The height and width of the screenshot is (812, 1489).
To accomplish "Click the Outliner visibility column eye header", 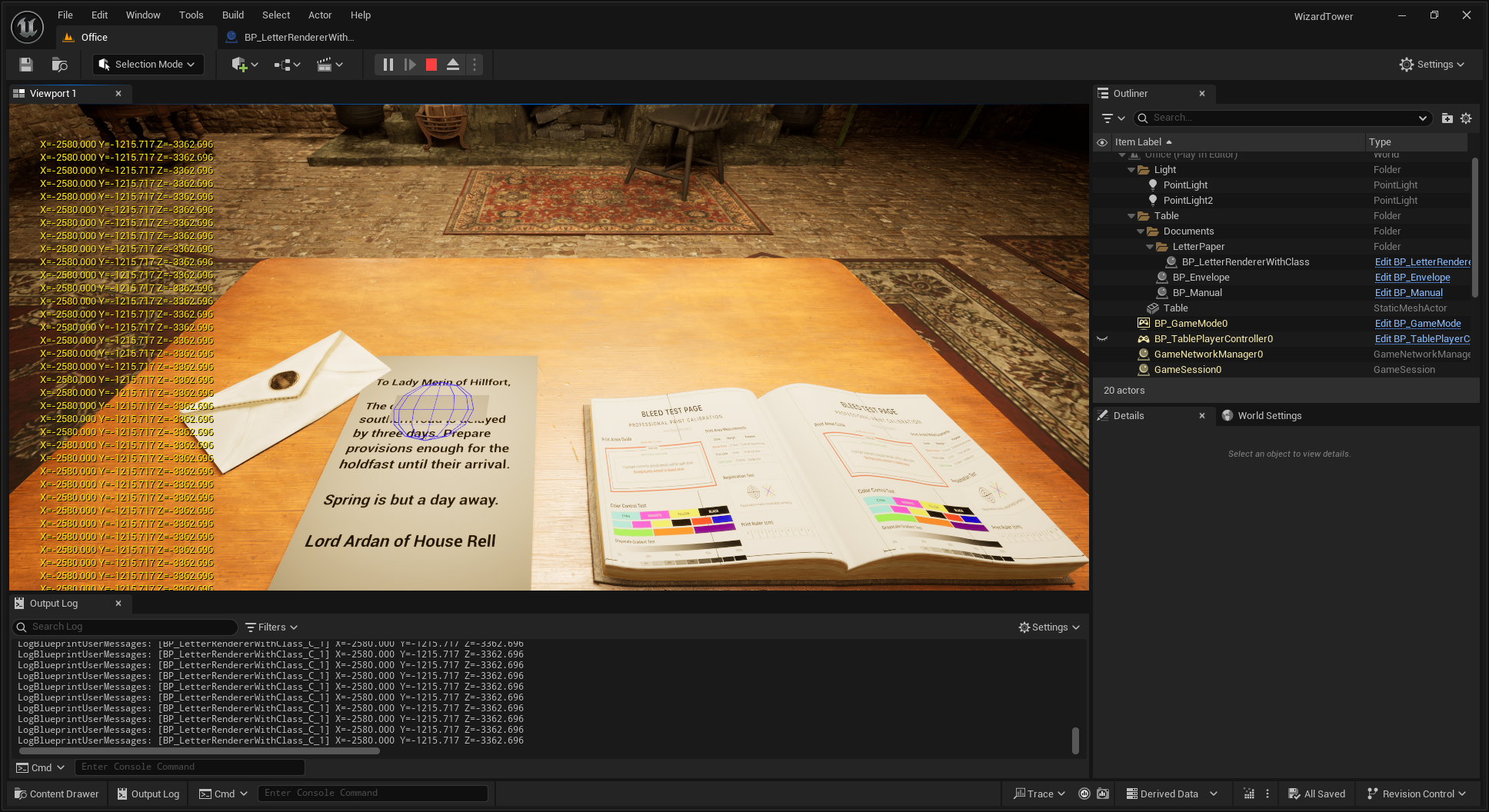I will pos(1102,142).
